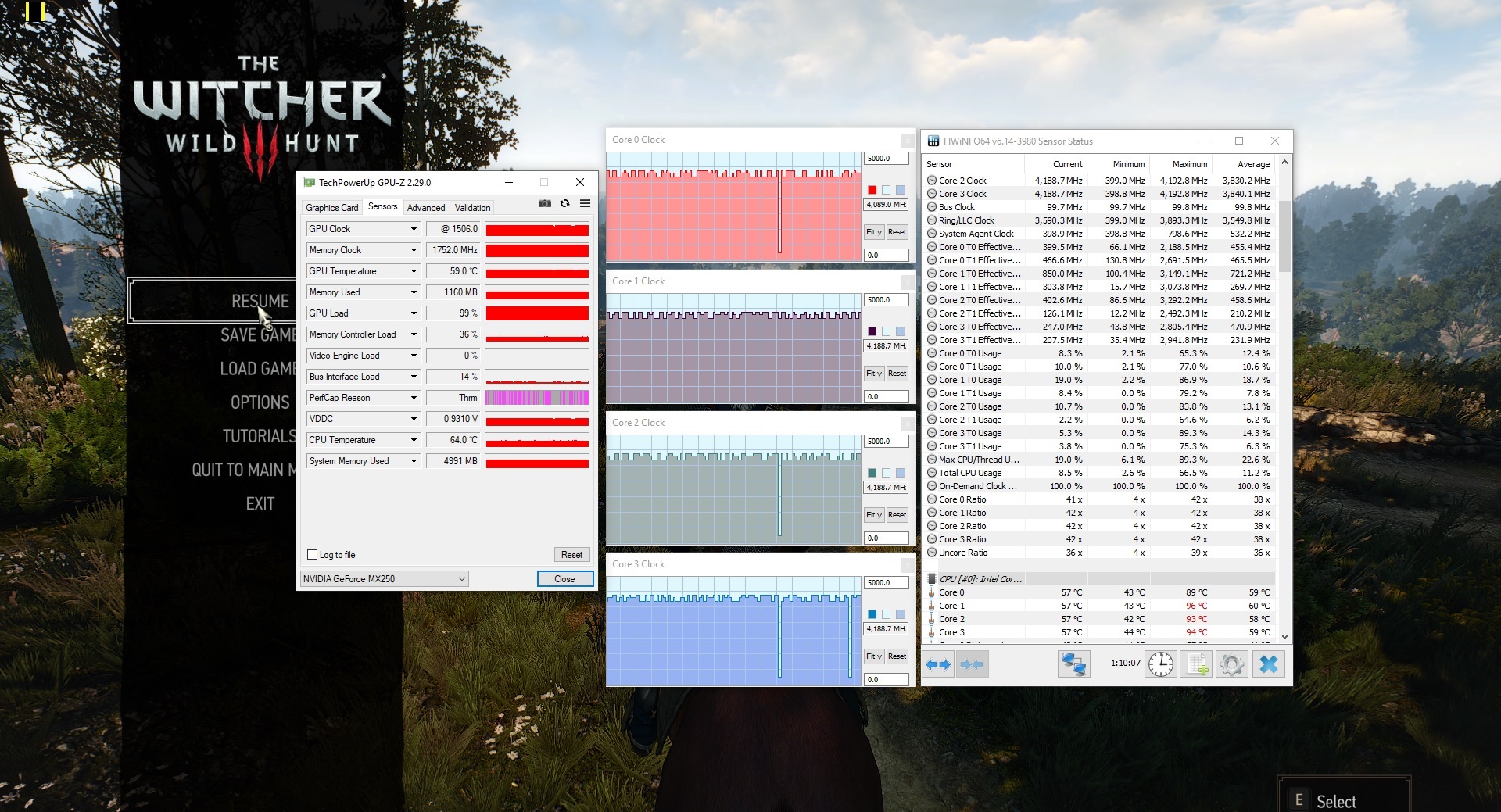Open the Video Engine Load sensor dropdown
Image resolution: width=1501 pixels, height=812 pixels.
(x=414, y=356)
